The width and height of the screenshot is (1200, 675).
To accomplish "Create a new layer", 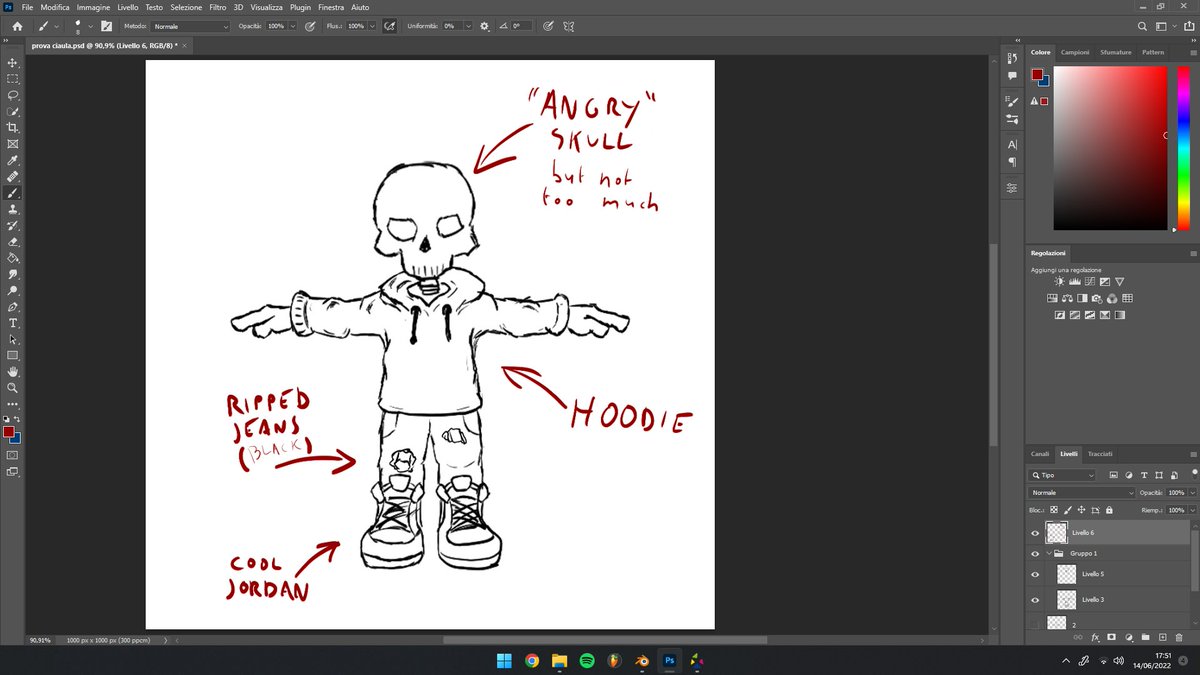I will click(1162, 637).
